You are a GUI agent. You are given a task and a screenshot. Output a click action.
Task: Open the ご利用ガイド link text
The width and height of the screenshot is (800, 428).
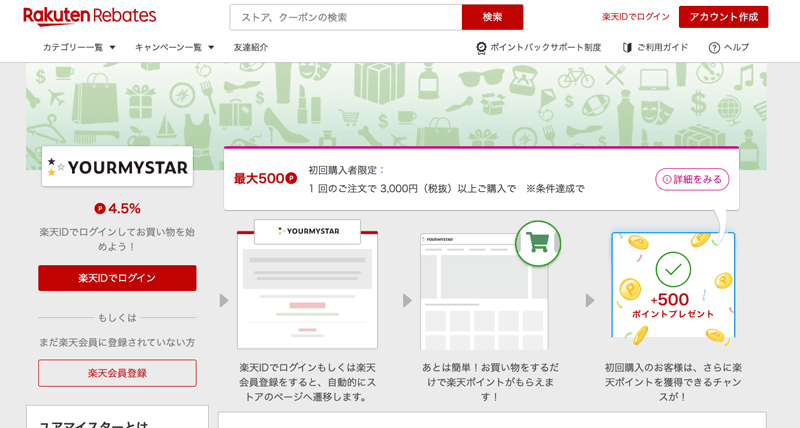pos(662,47)
